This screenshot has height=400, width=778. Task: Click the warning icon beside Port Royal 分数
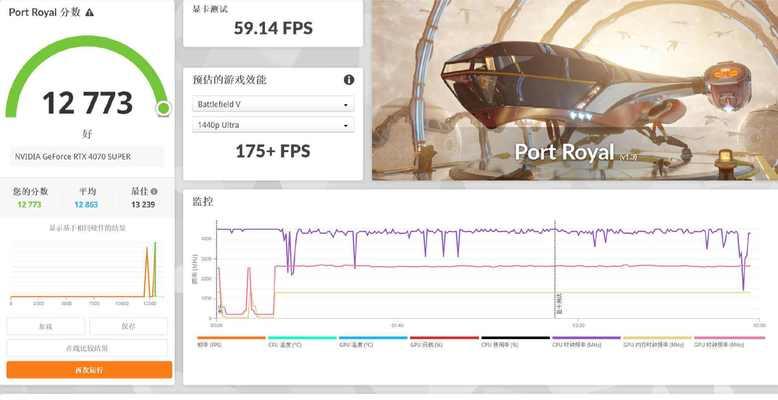coord(89,12)
